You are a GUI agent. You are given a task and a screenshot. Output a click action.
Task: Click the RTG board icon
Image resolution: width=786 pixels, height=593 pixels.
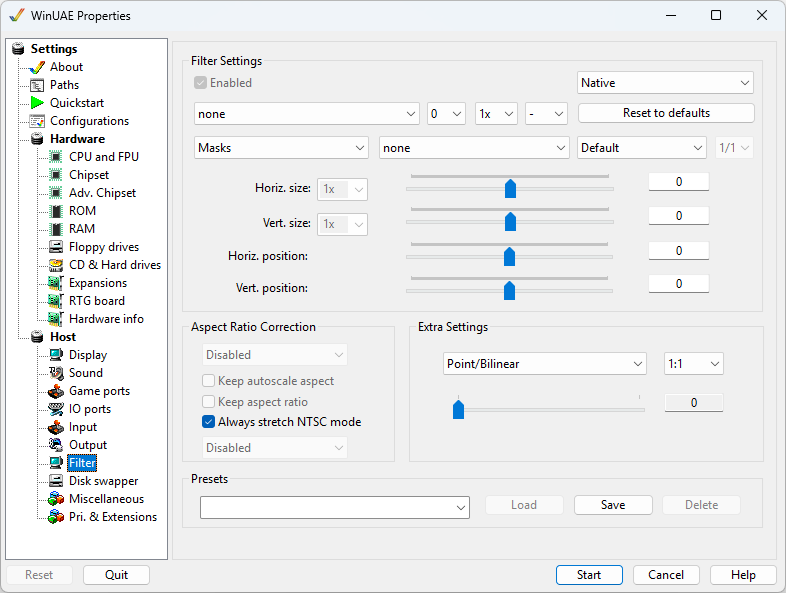coord(56,301)
